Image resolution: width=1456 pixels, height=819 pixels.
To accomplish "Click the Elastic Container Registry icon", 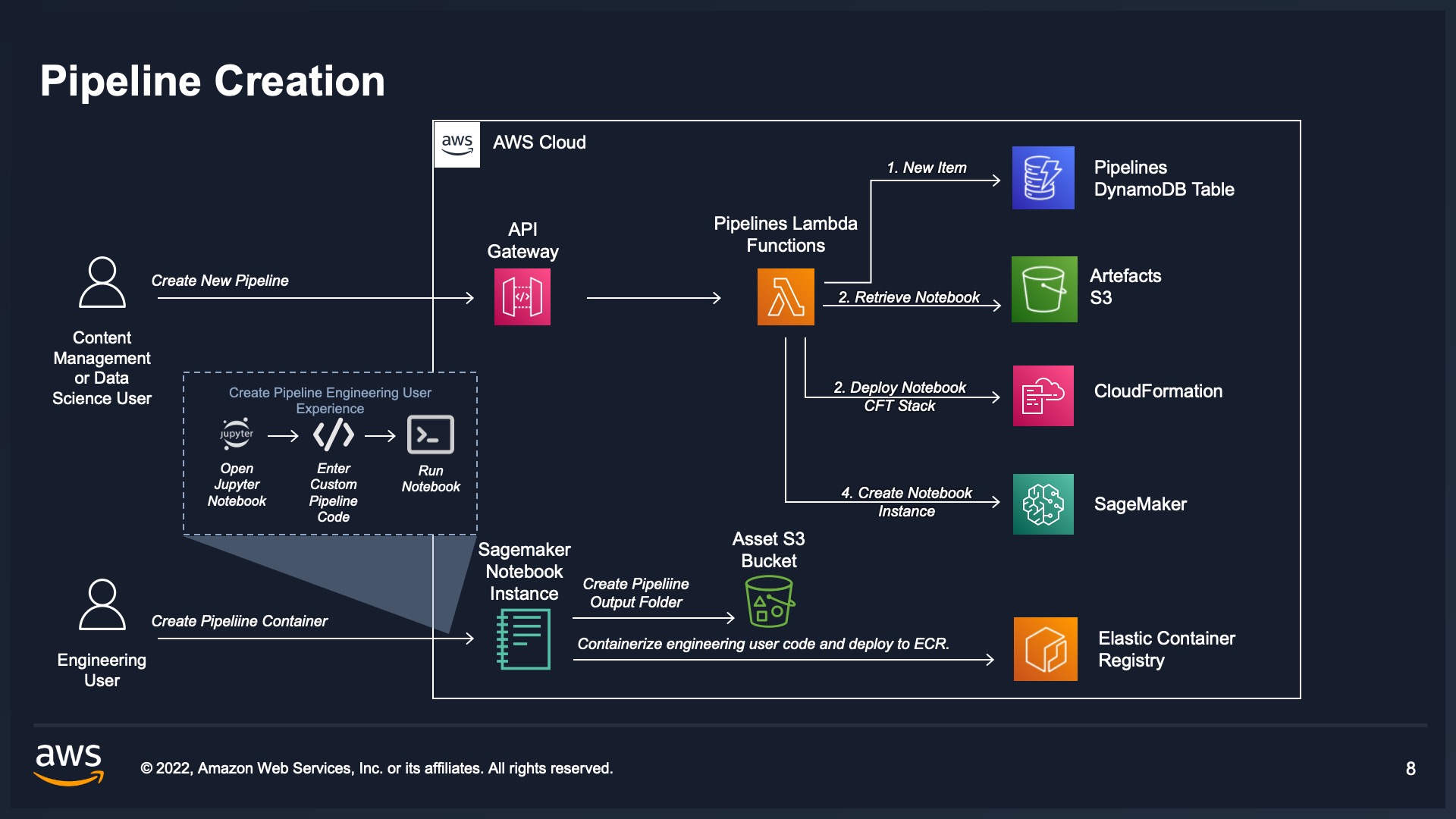I will tap(1043, 649).
